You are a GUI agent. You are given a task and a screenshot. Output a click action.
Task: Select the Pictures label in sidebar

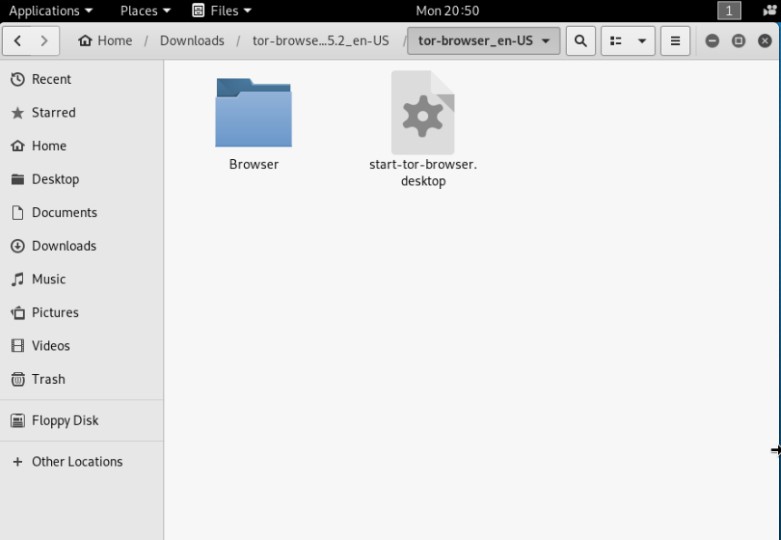point(55,313)
